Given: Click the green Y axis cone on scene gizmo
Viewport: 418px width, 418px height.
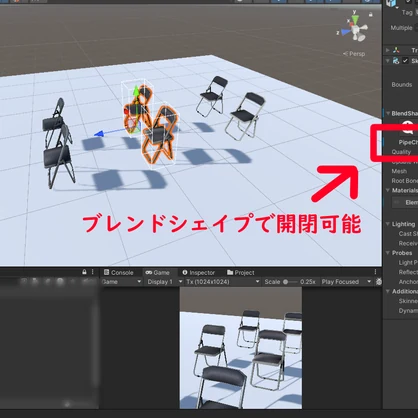Looking at the screenshot, I should (x=355, y=20).
